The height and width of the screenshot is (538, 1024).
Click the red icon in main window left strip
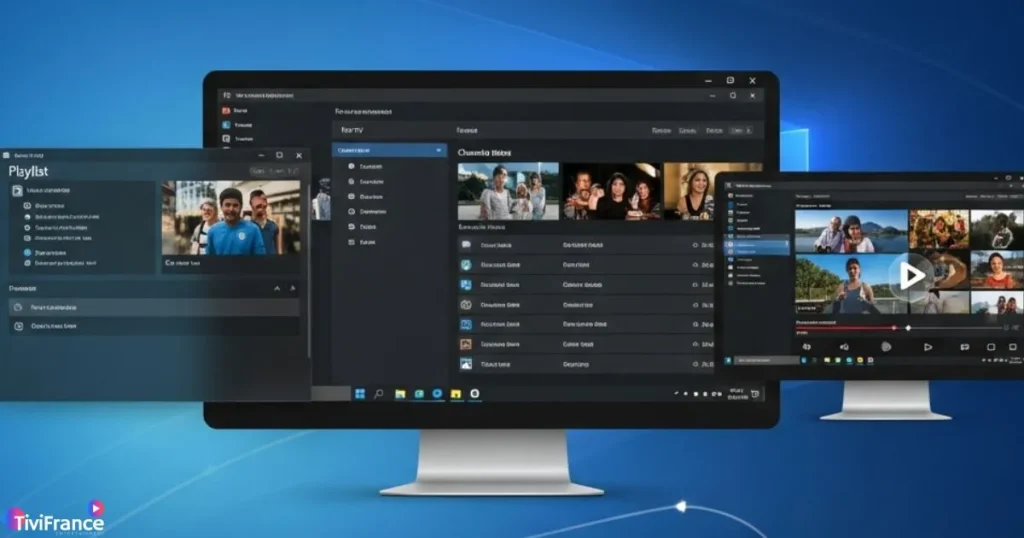click(226, 111)
